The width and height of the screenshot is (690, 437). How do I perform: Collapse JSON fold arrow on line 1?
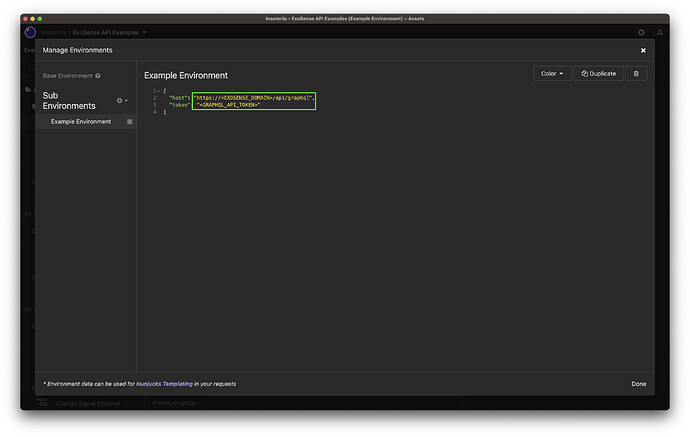point(159,91)
